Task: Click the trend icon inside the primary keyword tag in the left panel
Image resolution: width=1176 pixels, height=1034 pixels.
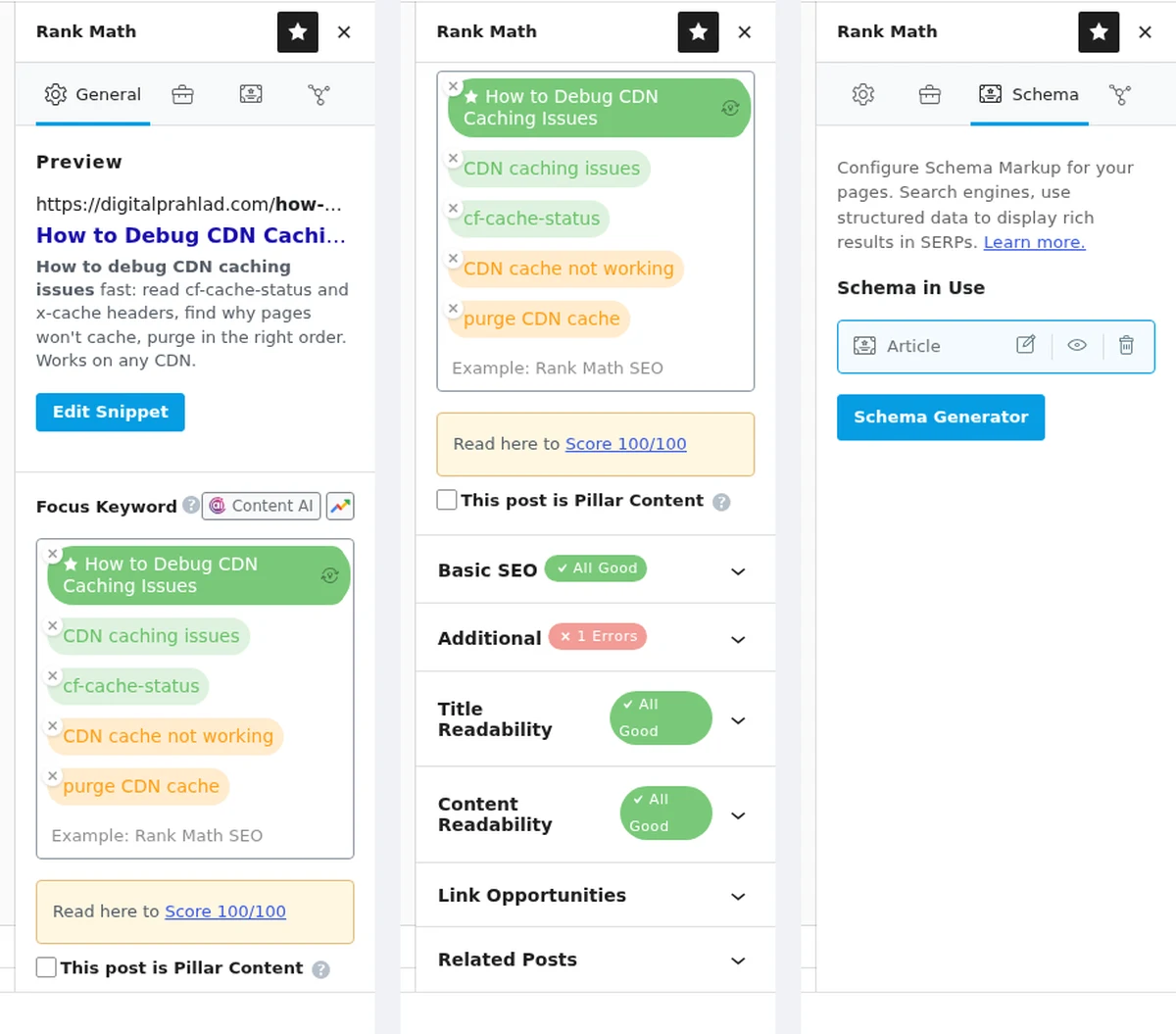Action: (330, 575)
